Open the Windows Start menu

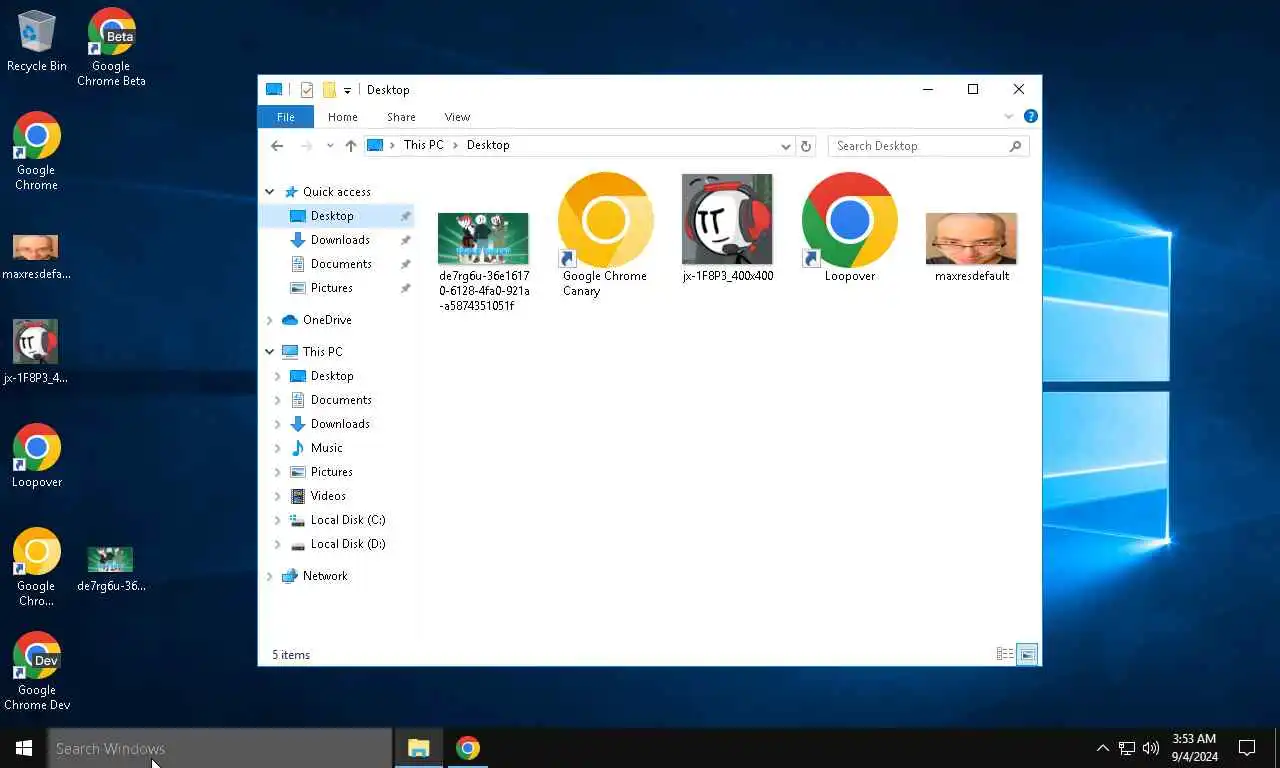click(24, 748)
